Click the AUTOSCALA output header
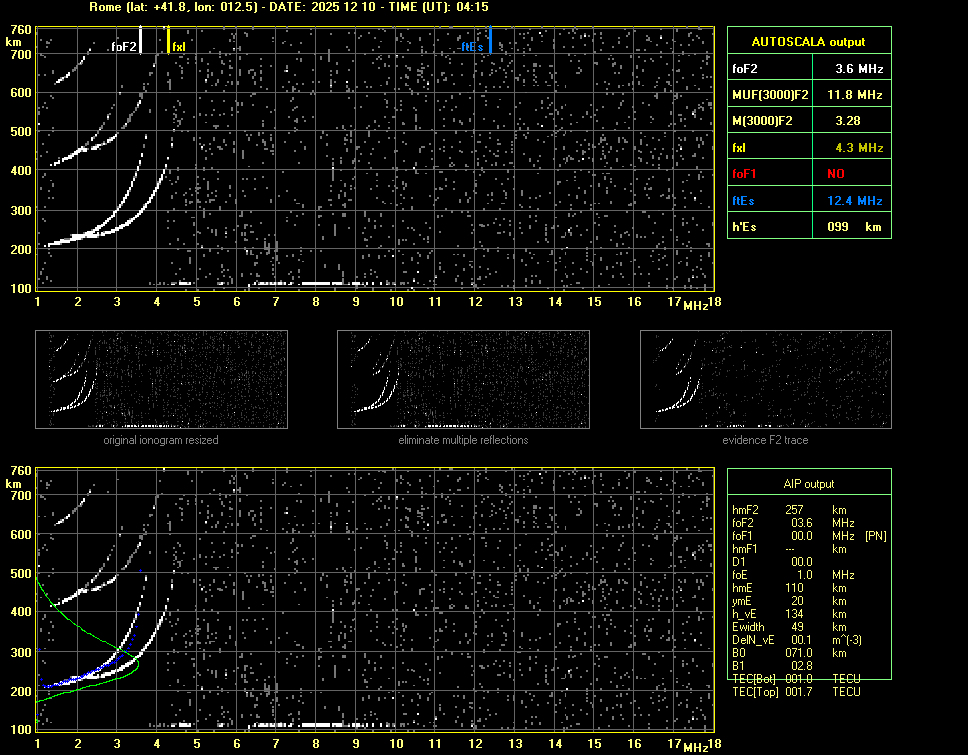 (x=808, y=42)
